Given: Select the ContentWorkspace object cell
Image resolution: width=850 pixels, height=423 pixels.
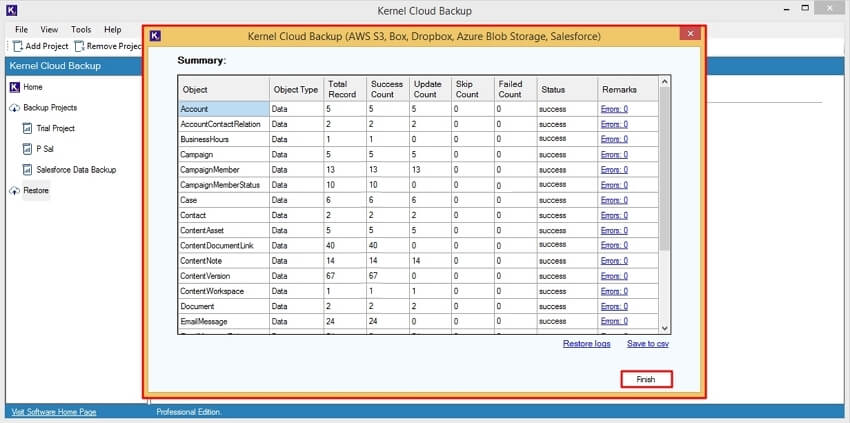Looking at the screenshot, I should 224,291.
